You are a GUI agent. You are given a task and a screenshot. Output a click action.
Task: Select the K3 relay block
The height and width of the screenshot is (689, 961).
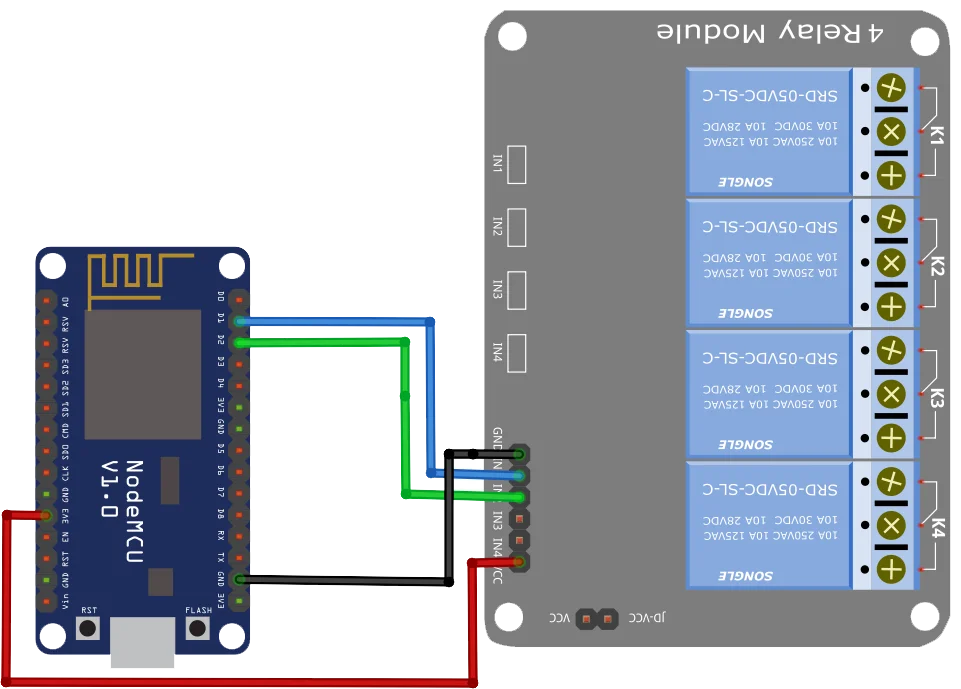769,394
